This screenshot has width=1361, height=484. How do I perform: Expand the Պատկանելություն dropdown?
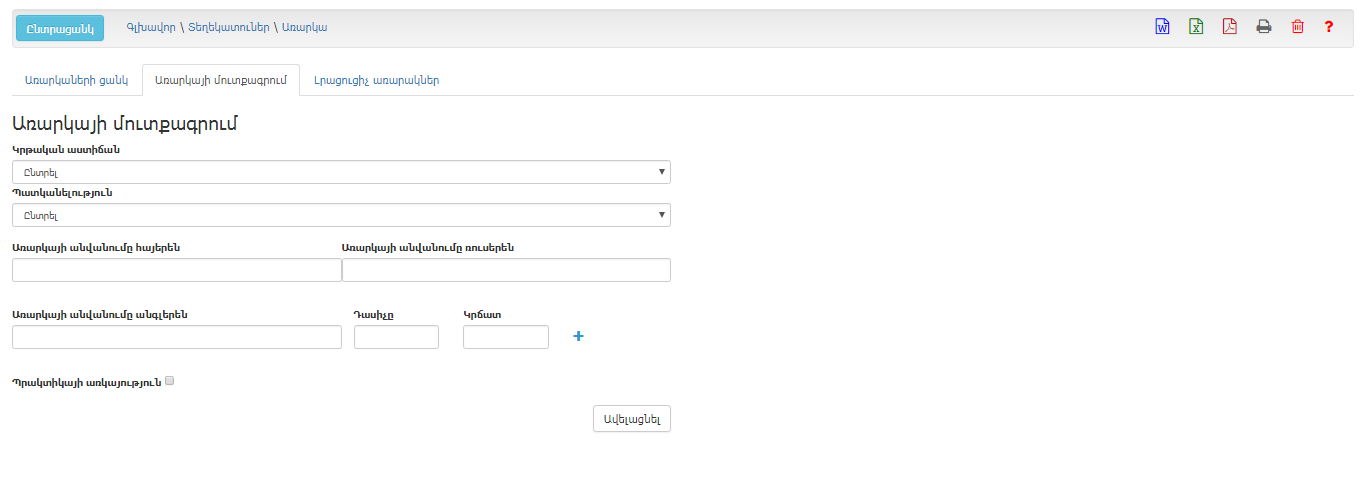click(341, 215)
